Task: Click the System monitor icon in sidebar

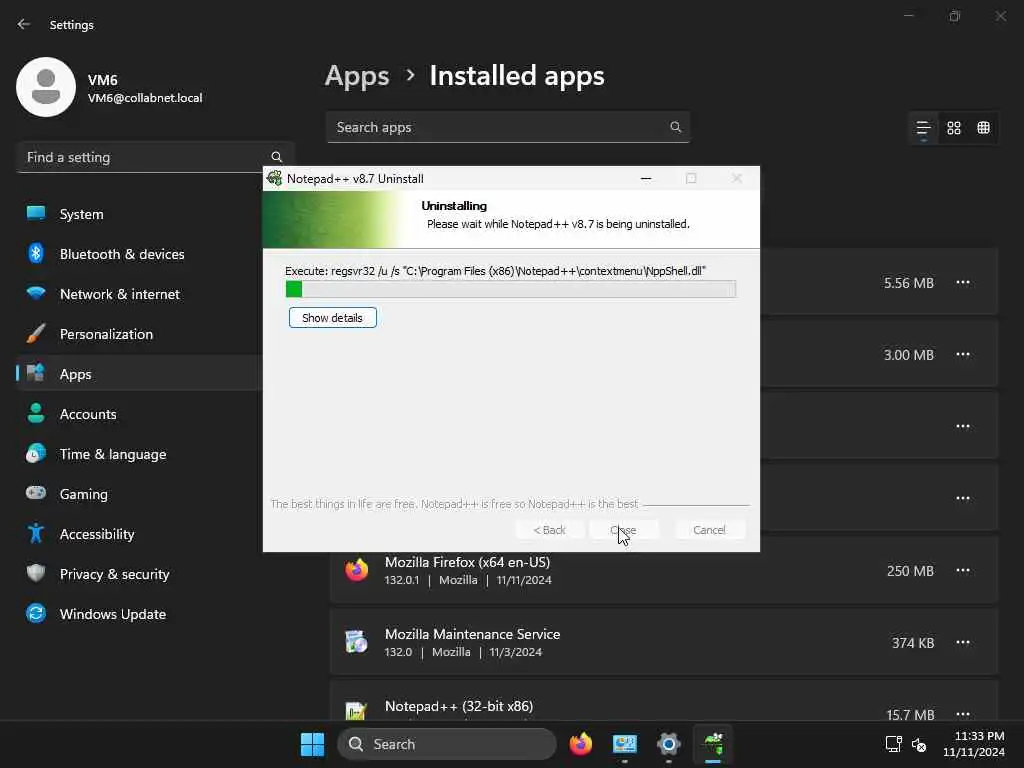Action: tap(36, 213)
